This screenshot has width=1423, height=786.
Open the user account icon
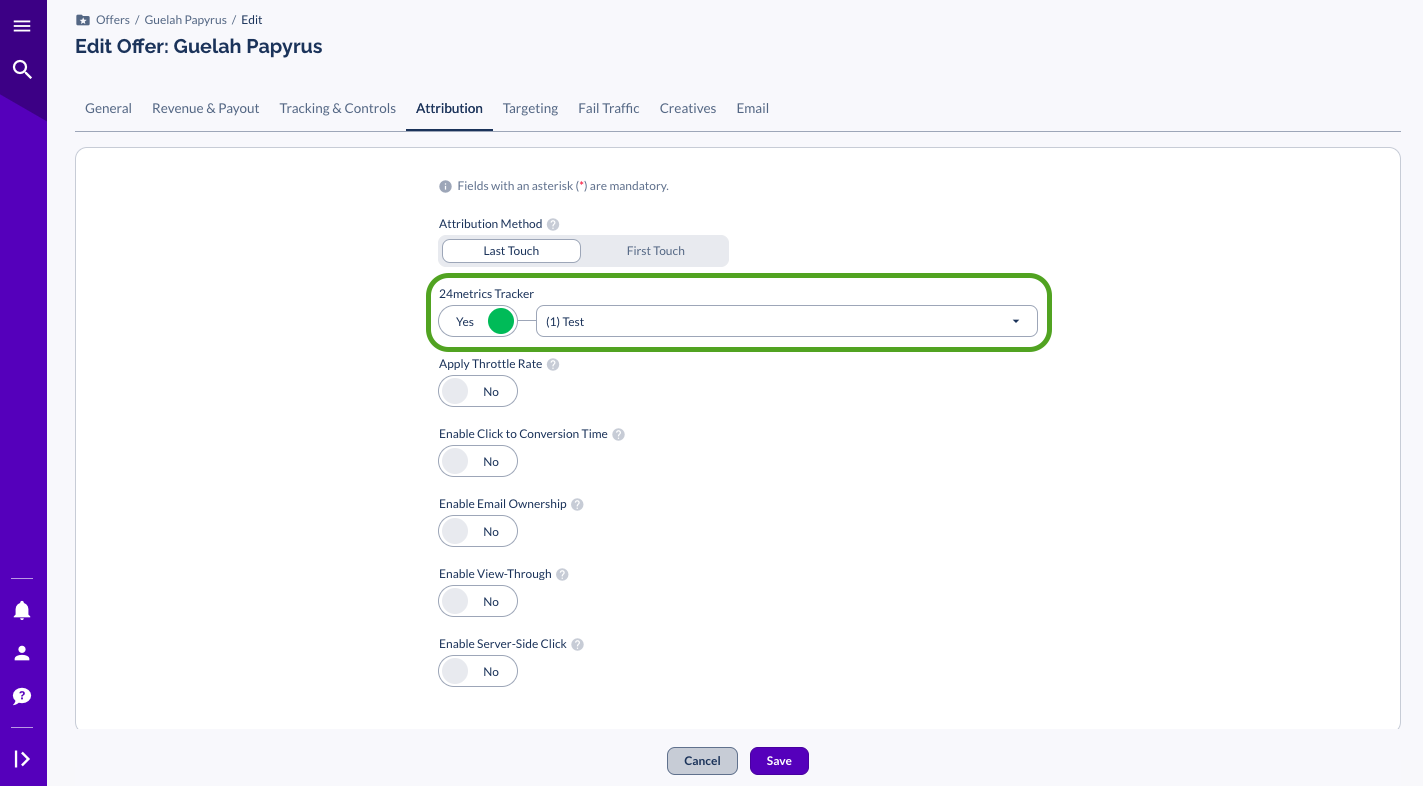point(22,653)
